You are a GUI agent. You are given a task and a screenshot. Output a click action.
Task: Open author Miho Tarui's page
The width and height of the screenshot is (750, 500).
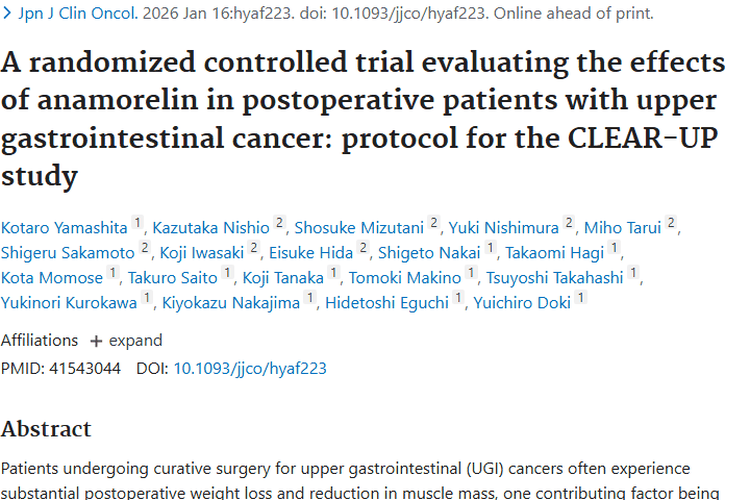(x=625, y=228)
